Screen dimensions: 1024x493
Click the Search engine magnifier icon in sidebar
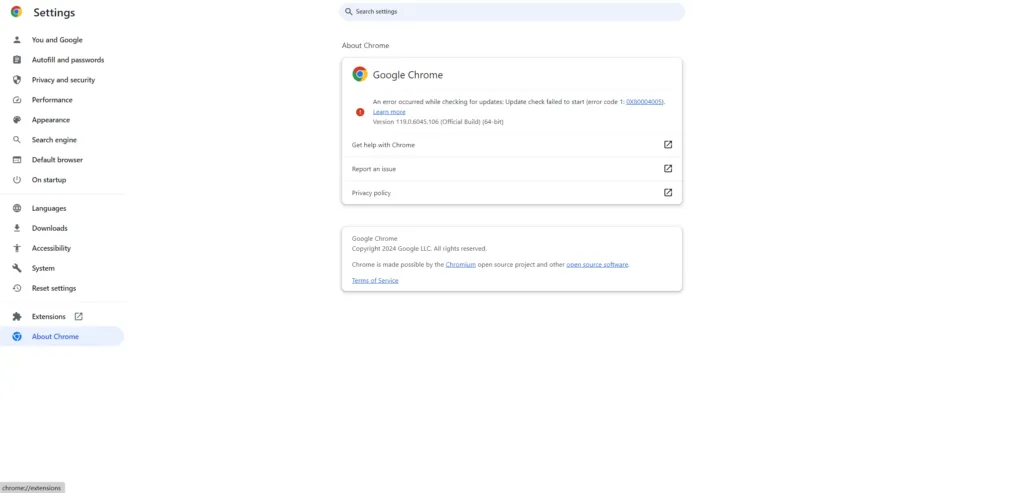pos(17,140)
